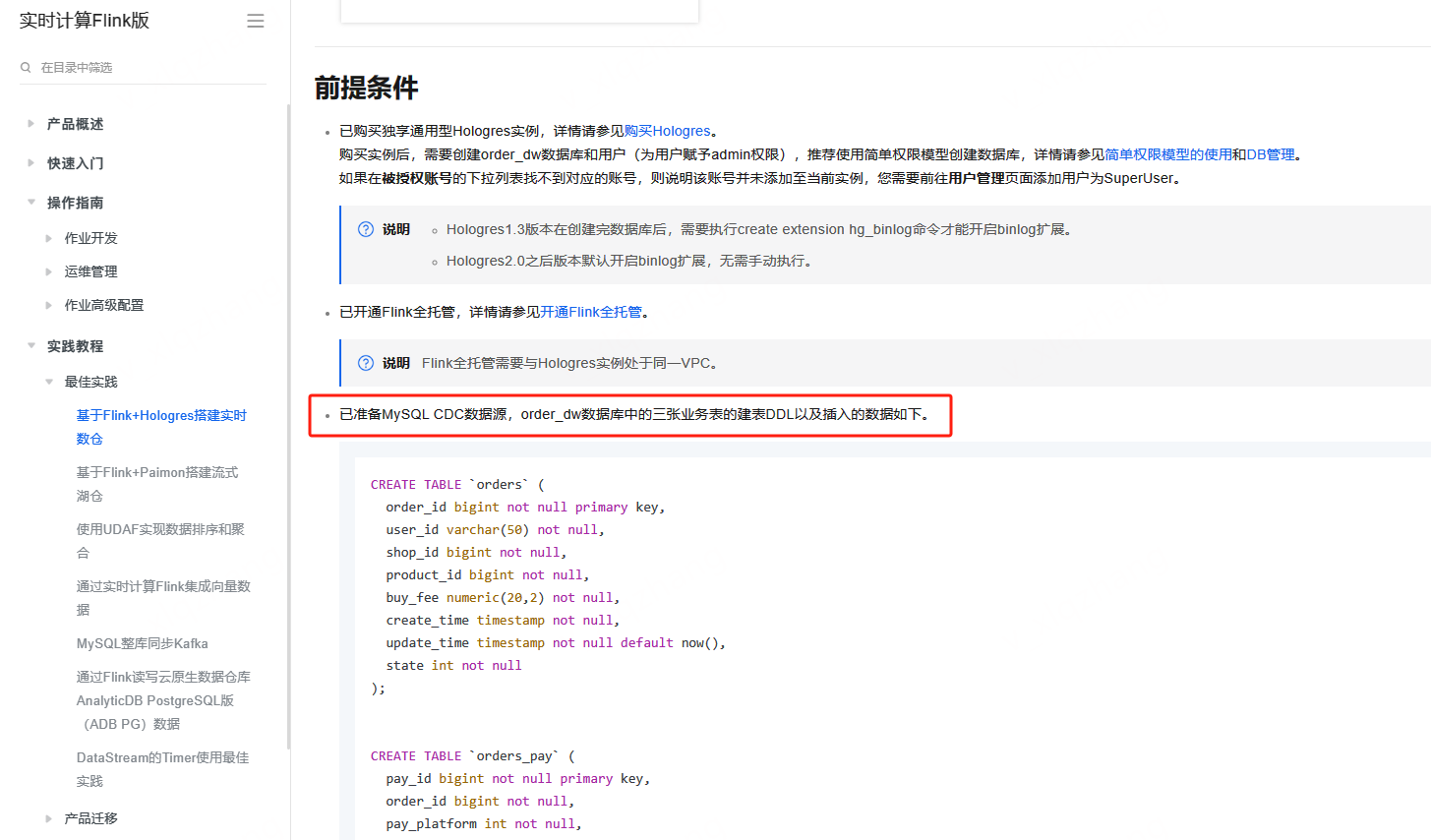The width and height of the screenshot is (1431, 840).
Task: Click the CREATE TABLE `orders` line
Action: (457, 484)
